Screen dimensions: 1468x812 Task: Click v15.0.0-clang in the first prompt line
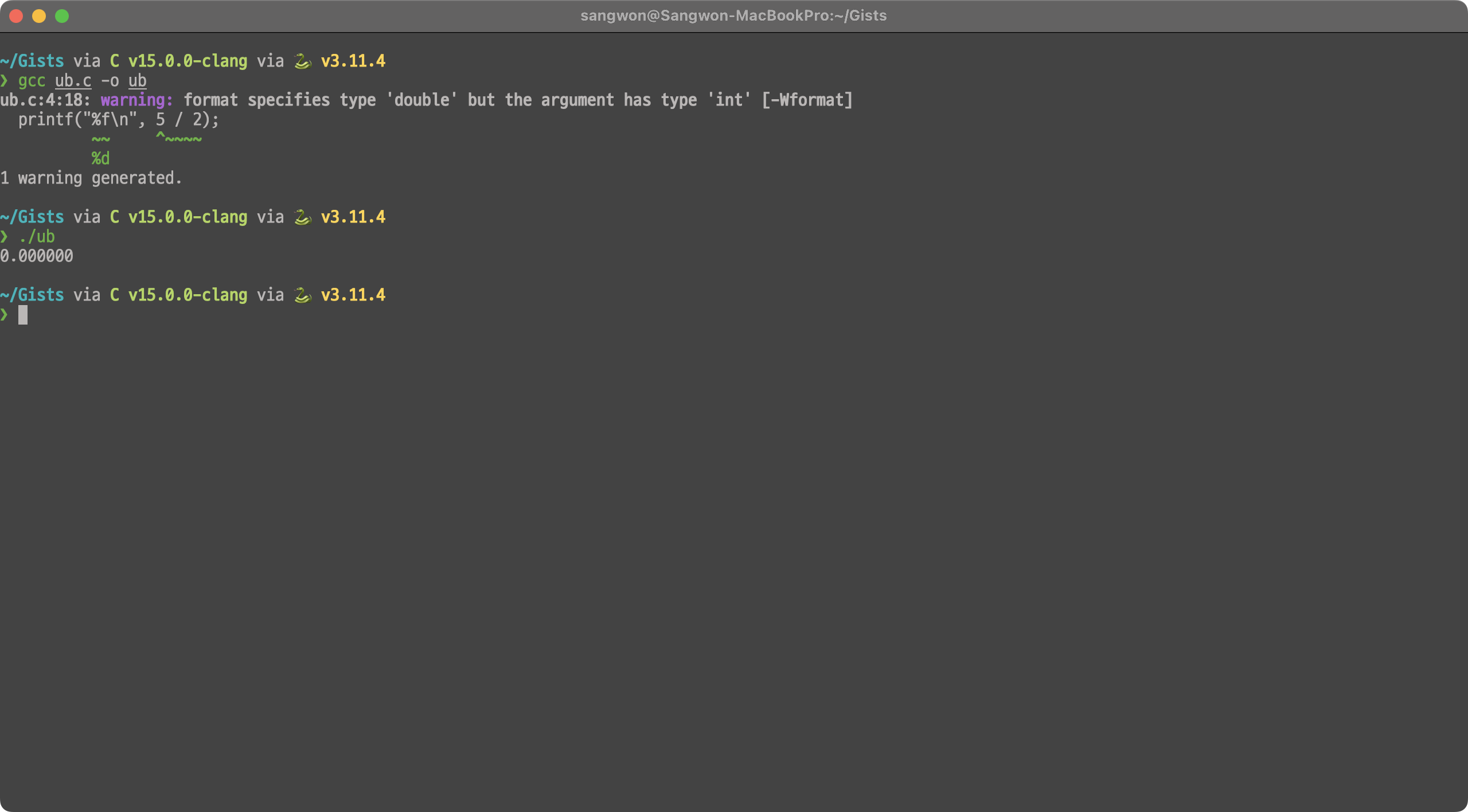click(x=188, y=61)
